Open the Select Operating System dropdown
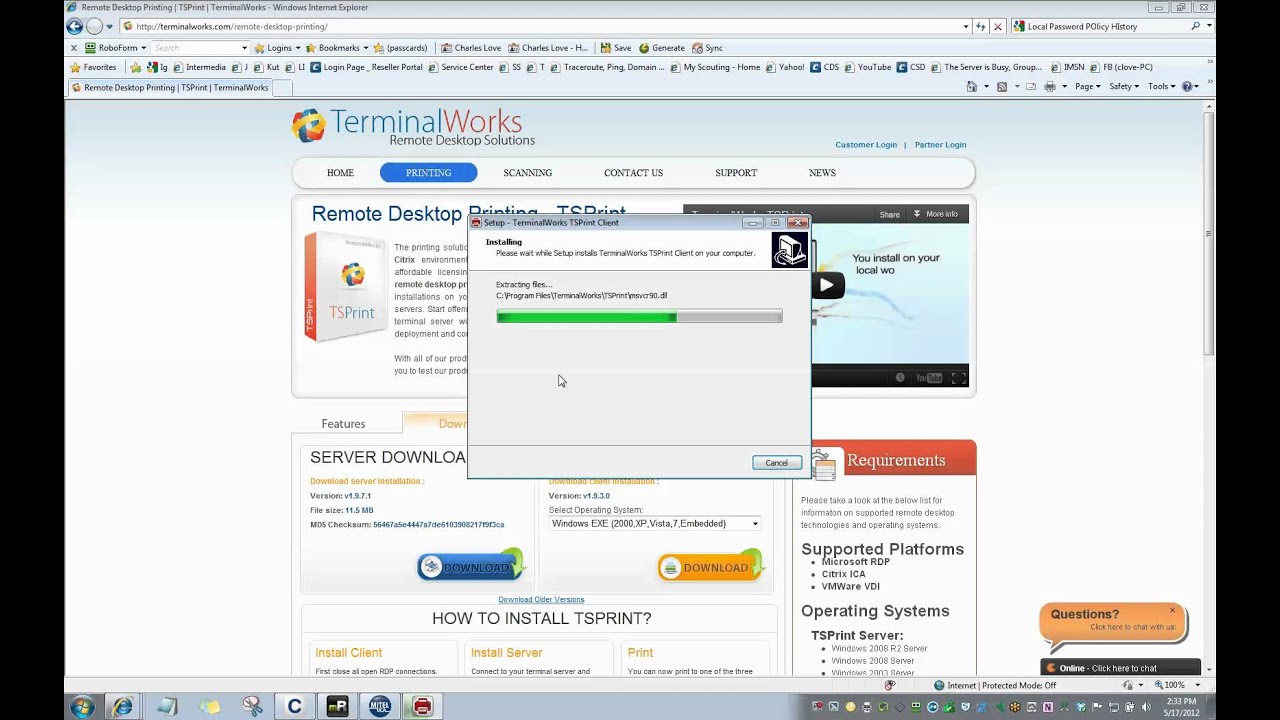The width and height of the screenshot is (1280, 720). 655,523
